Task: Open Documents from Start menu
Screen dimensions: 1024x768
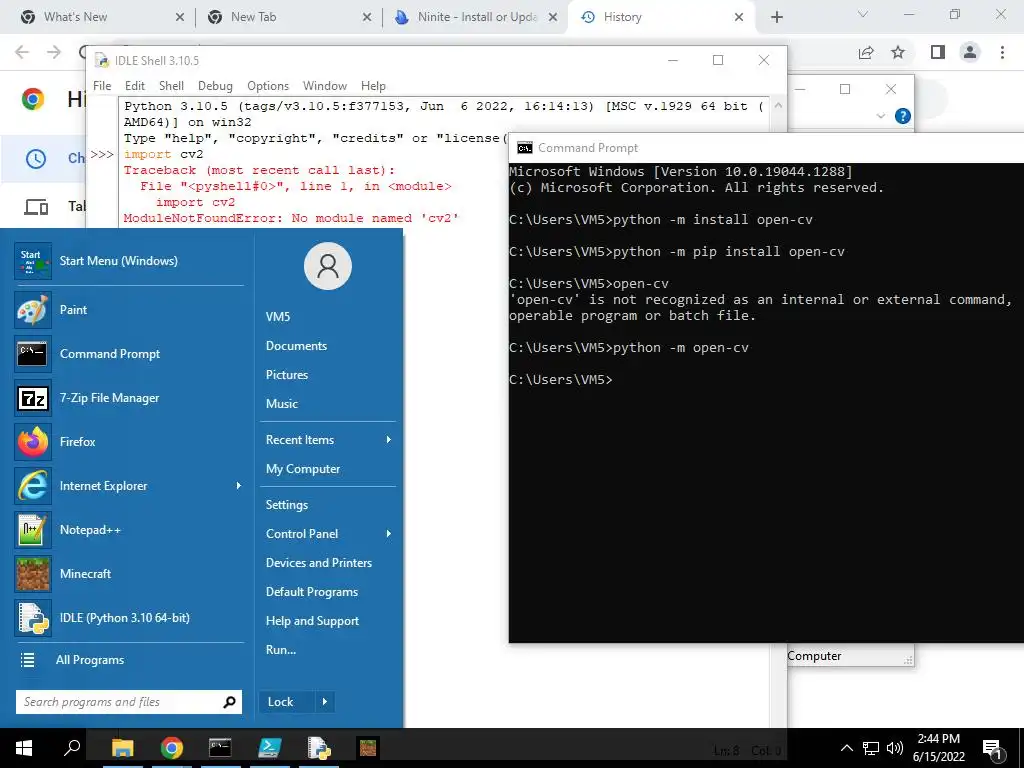Action: coord(296,345)
